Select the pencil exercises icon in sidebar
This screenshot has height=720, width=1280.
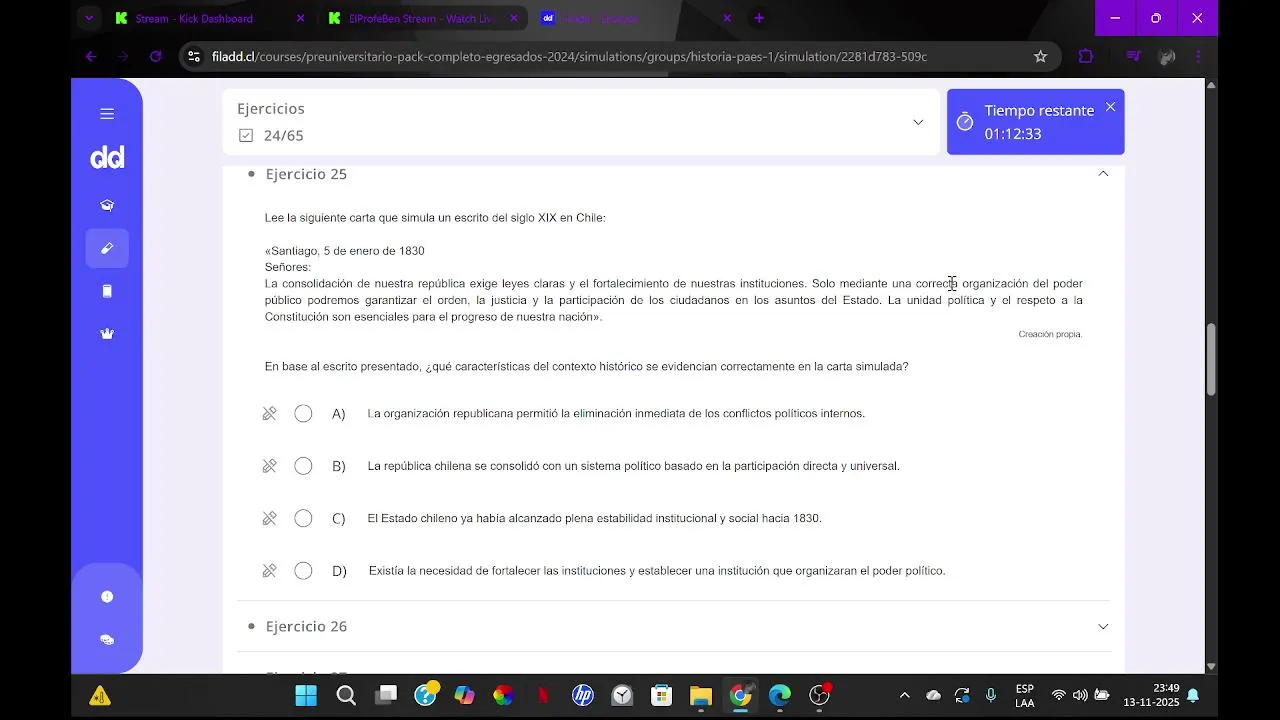[x=107, y=248]
